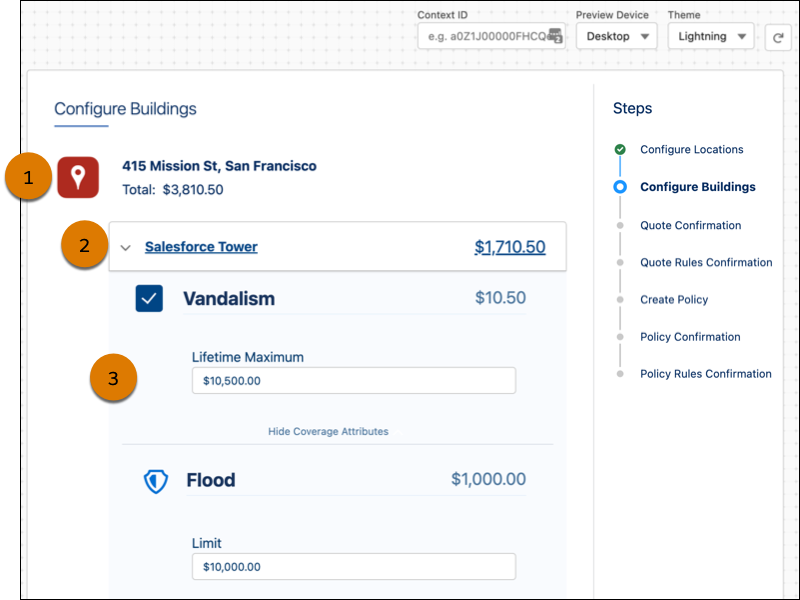The image size is (800, 600).
Task: Click the Flood coverage title
Action: [211, 480]
